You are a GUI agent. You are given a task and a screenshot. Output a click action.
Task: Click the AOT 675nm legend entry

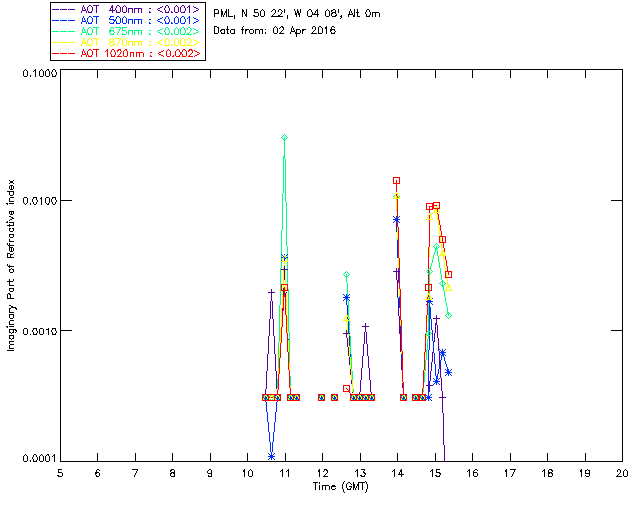[x=127, y=31]
